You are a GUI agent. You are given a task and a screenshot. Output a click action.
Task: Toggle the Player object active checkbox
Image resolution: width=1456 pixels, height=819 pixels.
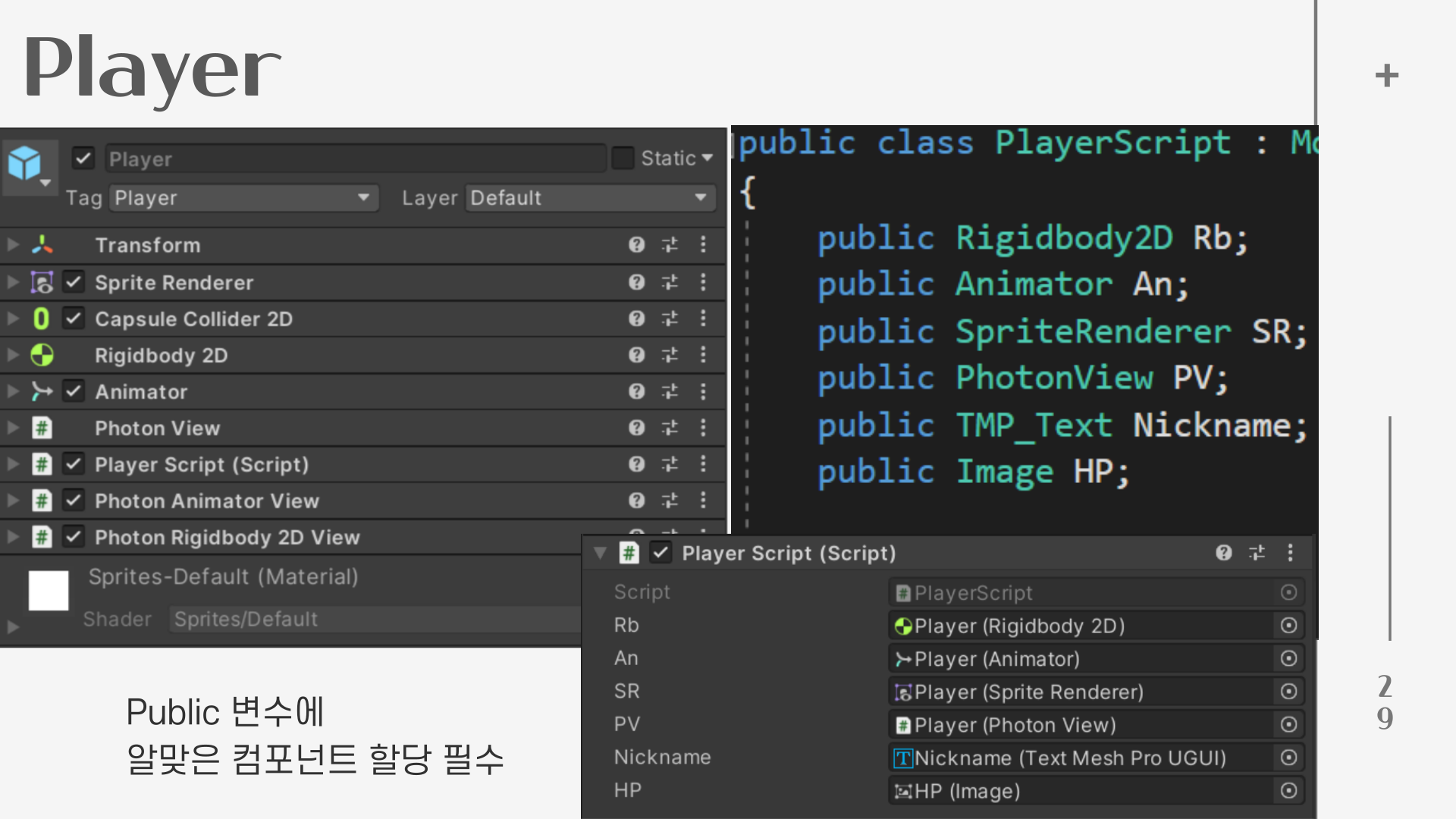point(83,158)
